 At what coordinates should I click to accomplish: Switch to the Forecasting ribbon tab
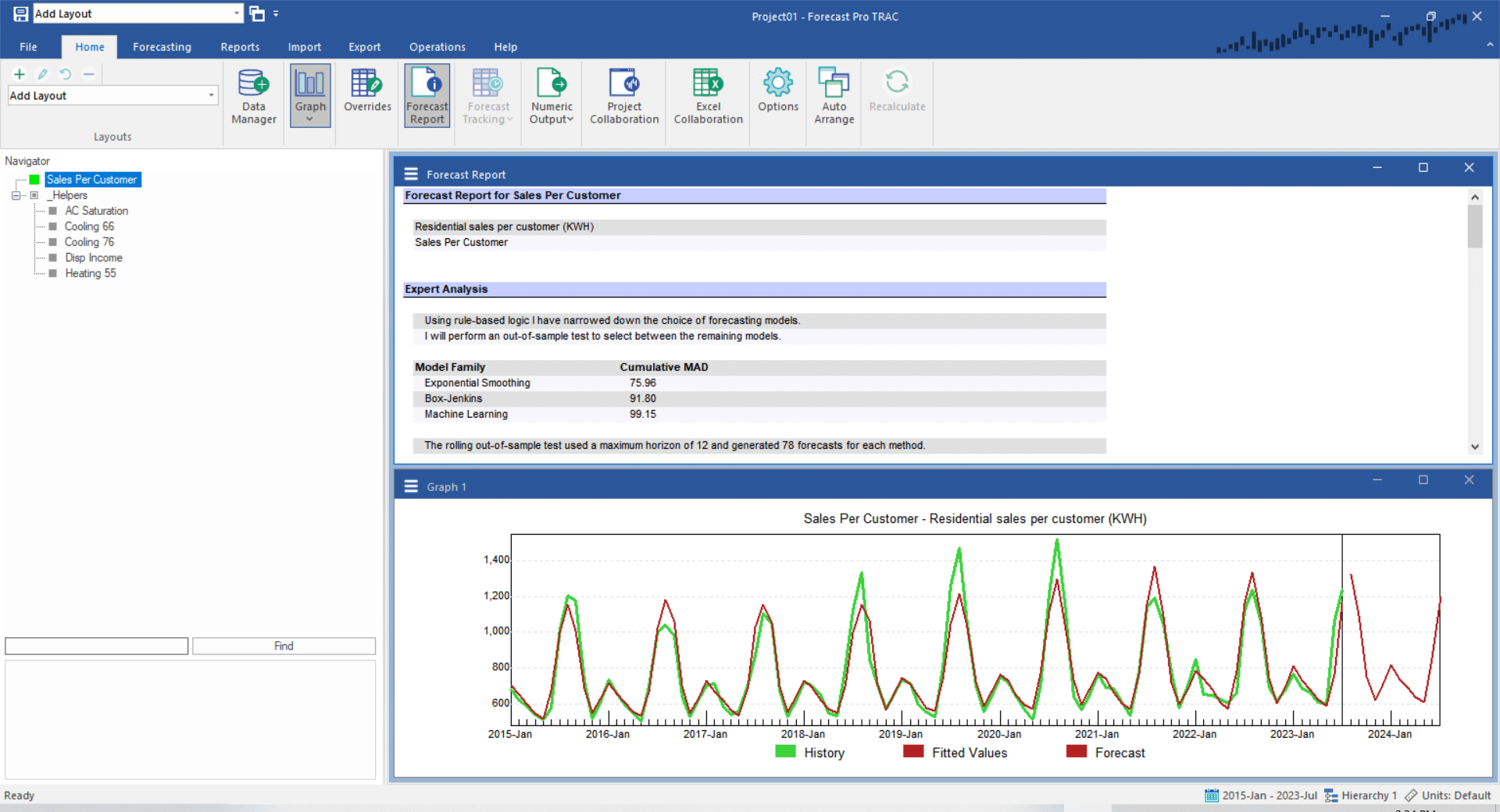tap(162, 47)
